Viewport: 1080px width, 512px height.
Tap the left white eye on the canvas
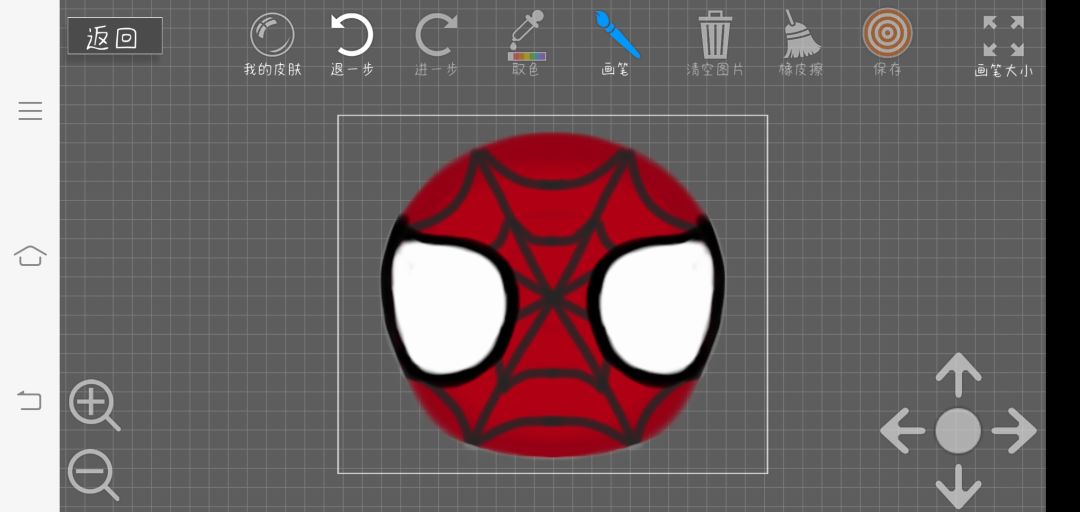[x=448, y=307]
